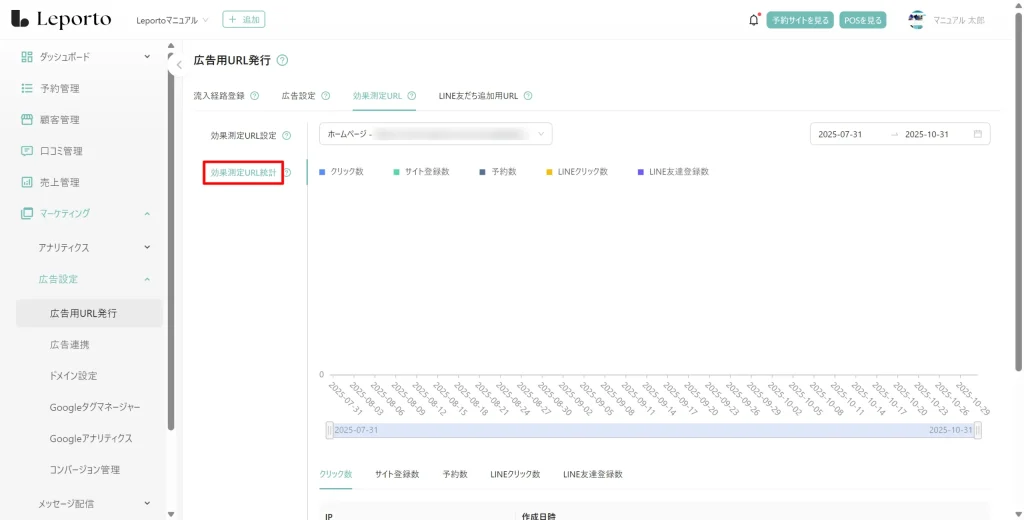Image resolution: width=1024 pixels, height=520 pixels.
Task: Switch to the 広告設定 tab
Action: [x=298, y=96]
